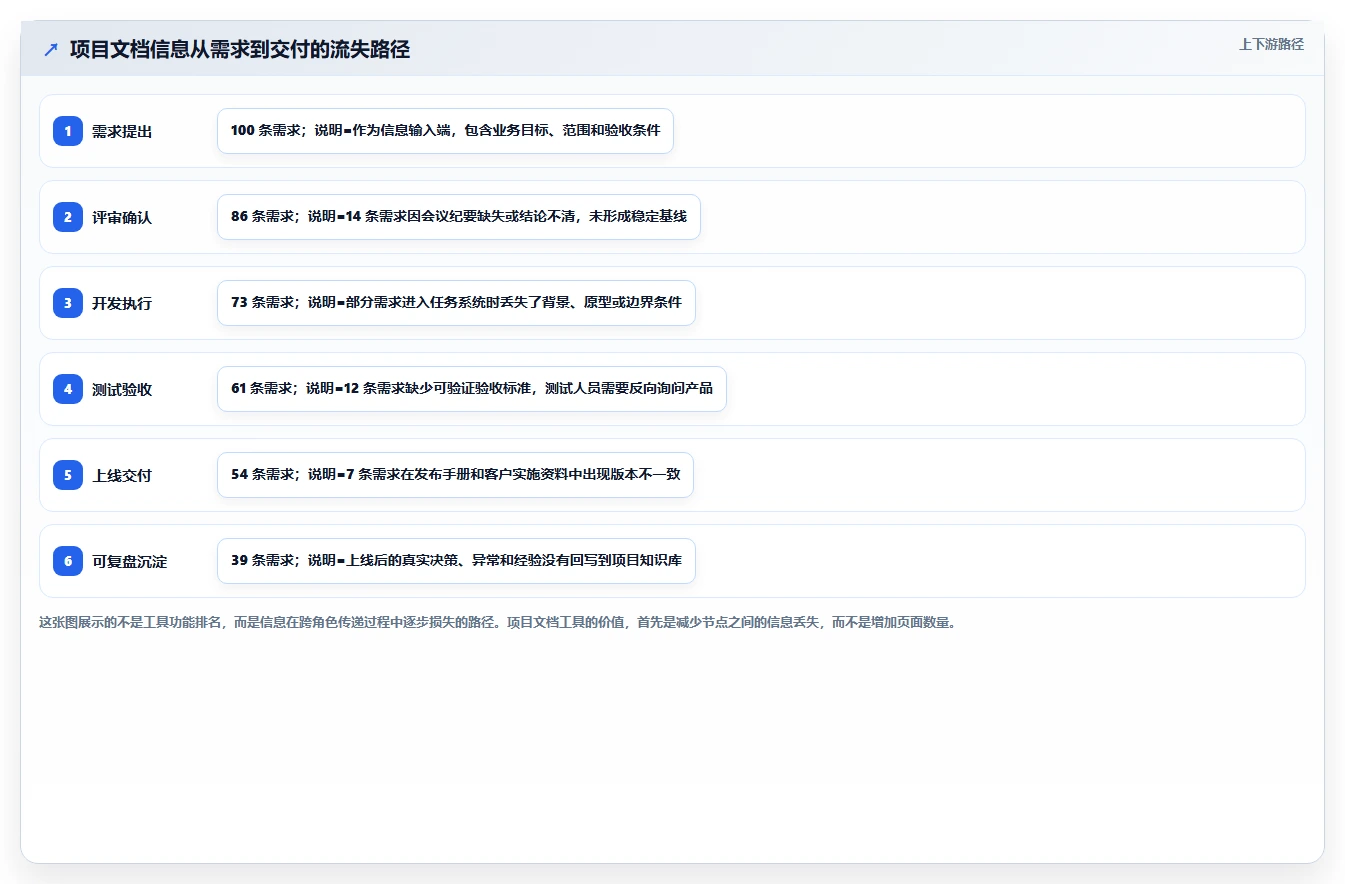Image resolution: width=1345 pixels, height=884 pixels.
Task: Click the 54 条需求 description box
Action: coord(455,475)
